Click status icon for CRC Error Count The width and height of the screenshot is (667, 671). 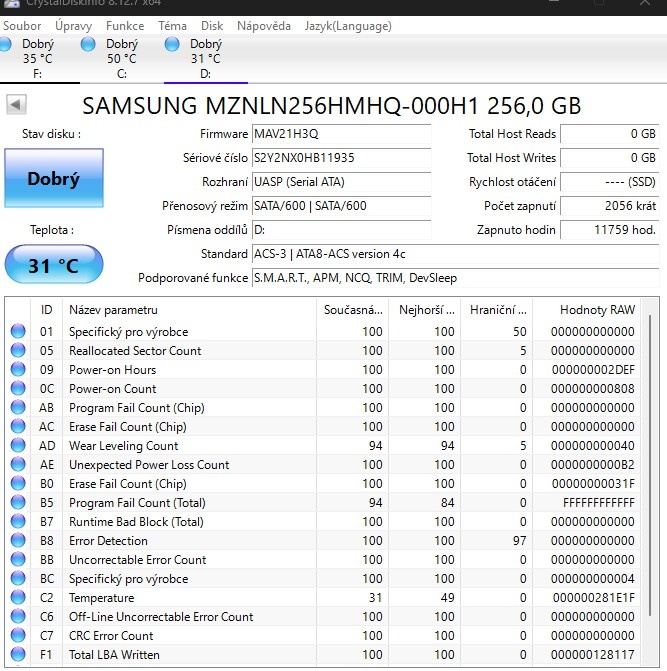pyautogui.click(x=18, y=635)
